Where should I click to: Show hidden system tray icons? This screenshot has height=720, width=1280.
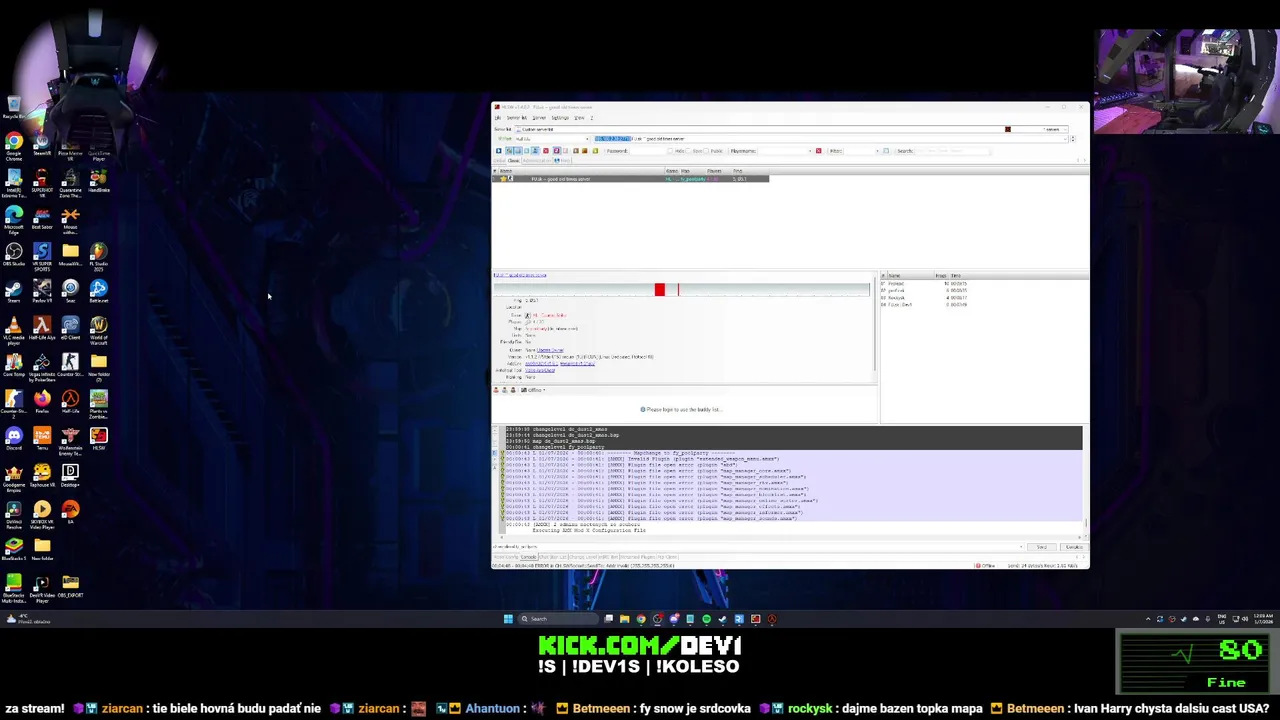point(1148,619)
